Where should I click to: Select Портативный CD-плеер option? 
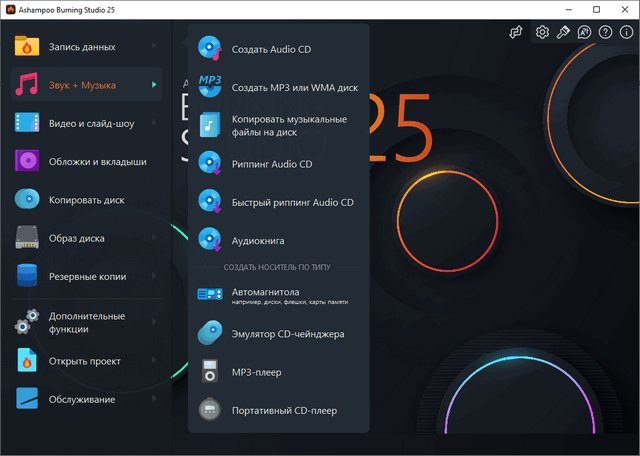284,410
